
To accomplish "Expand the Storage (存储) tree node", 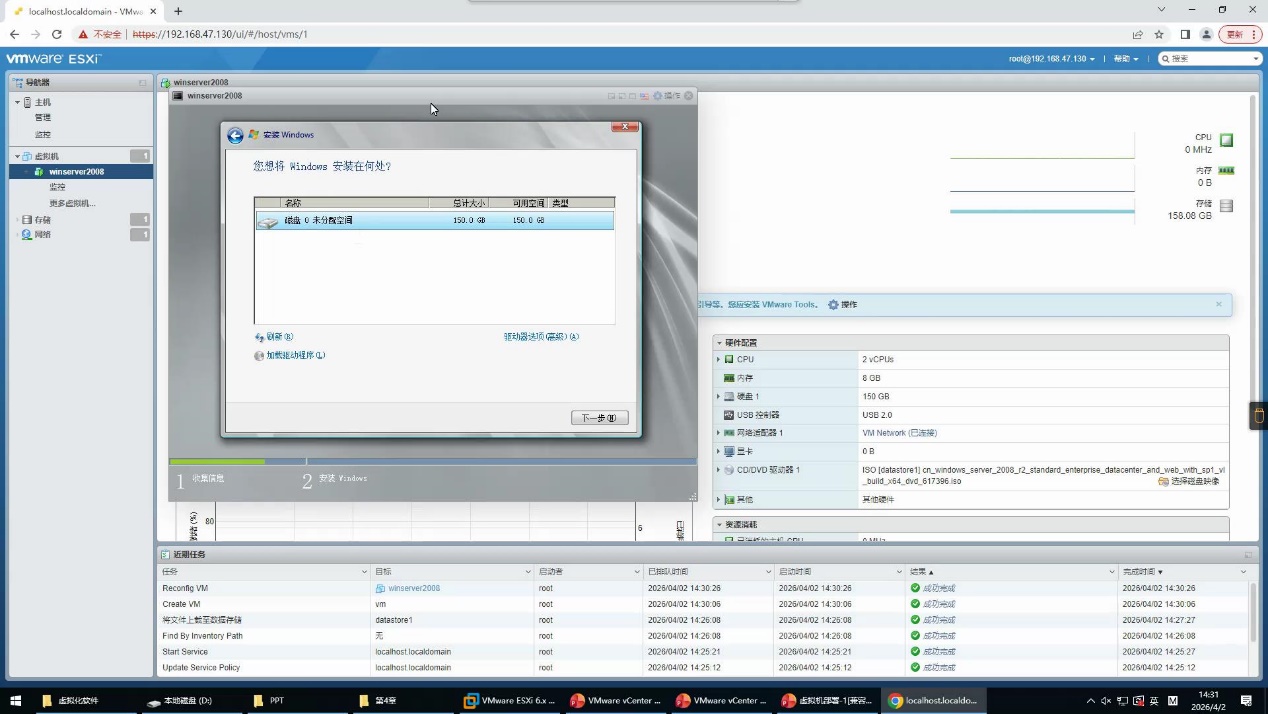I will pyautogui.click(x=17, y=219).
